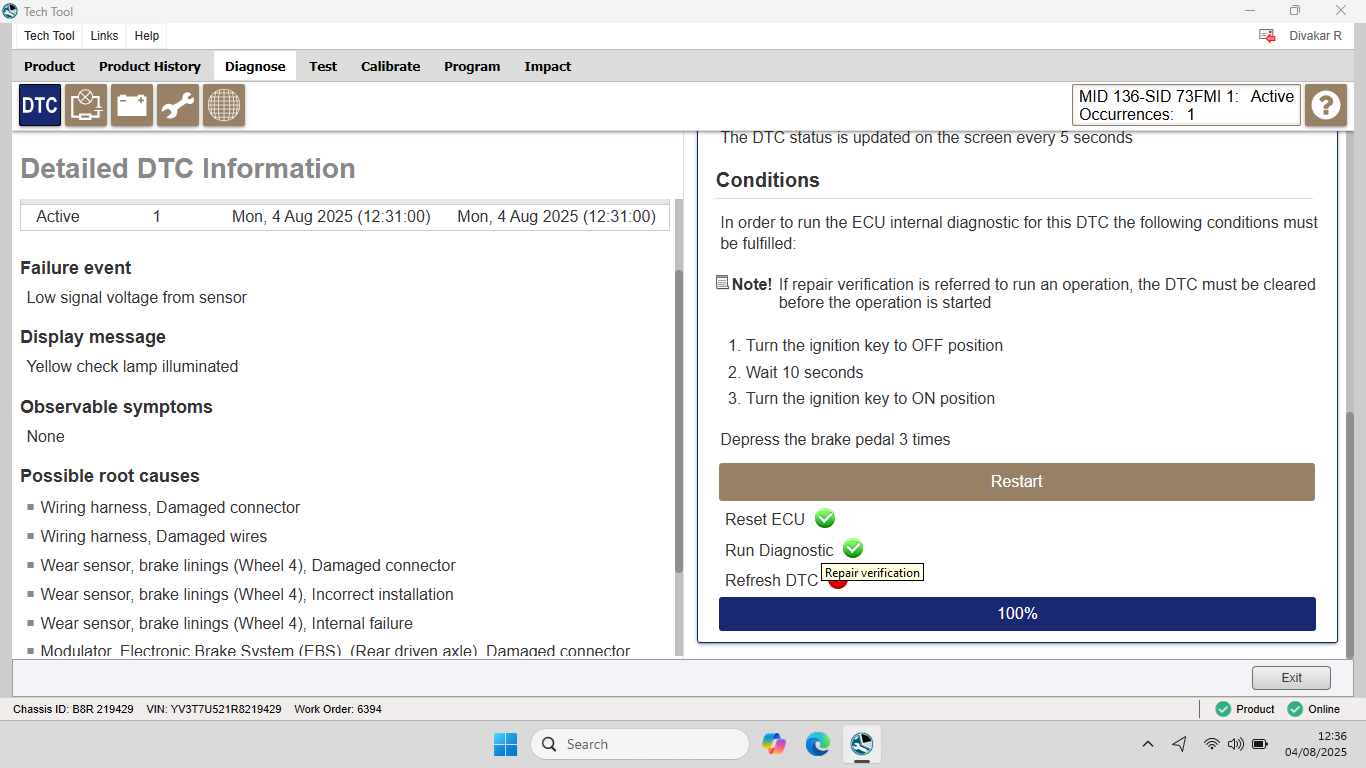
Task: Switch to the Calibrate tab
Action: 390,66
